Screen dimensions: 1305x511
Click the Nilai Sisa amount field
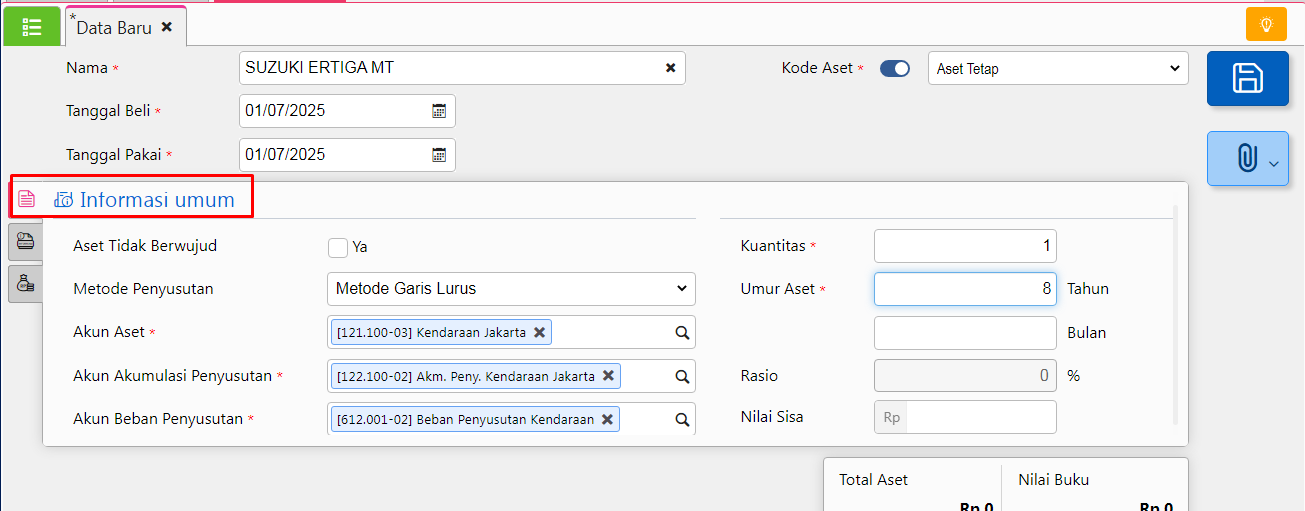pos(979,417)
